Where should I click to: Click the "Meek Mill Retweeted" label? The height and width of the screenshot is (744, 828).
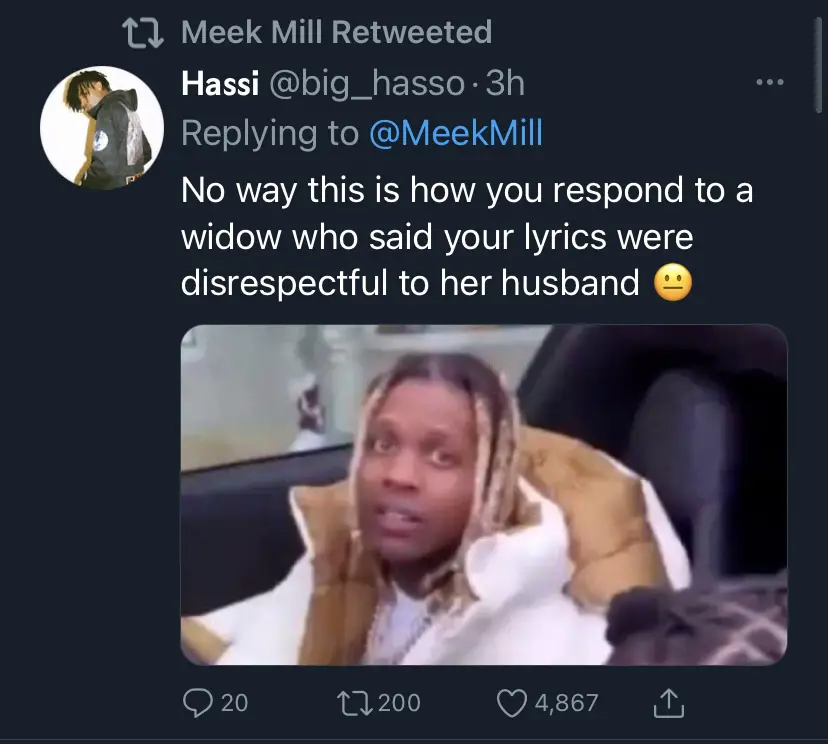click(337, 33)
